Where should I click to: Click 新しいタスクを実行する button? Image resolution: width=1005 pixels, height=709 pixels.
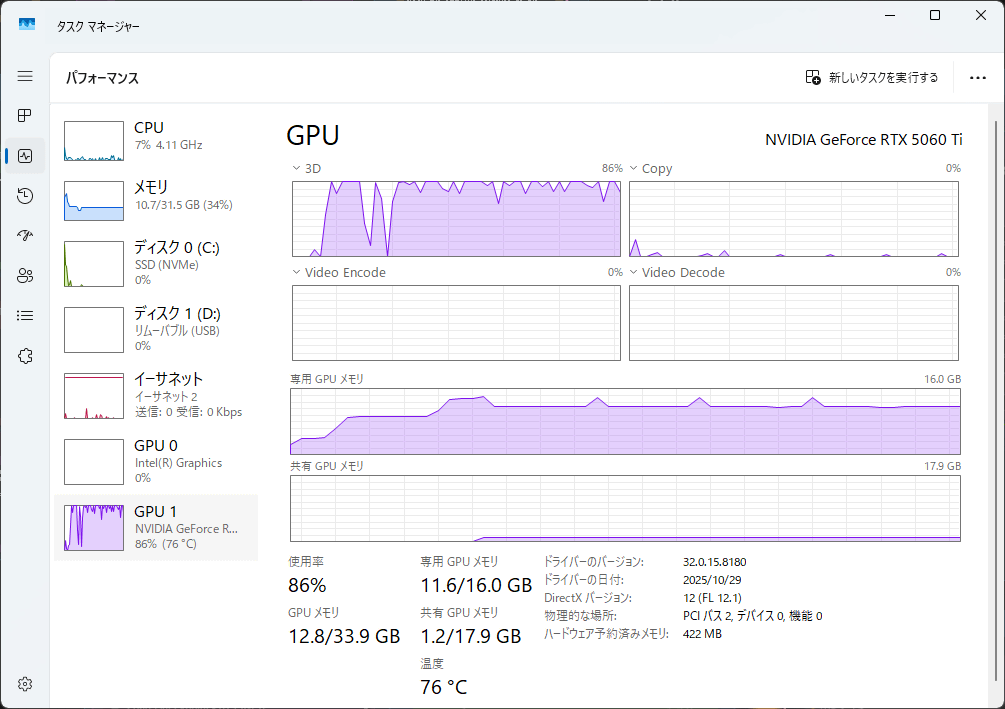pos(872,78)
